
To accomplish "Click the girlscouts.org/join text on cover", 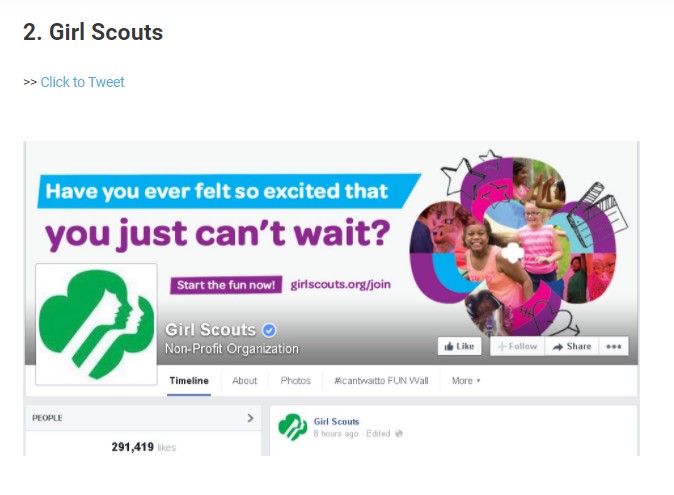I will (340, 284).
